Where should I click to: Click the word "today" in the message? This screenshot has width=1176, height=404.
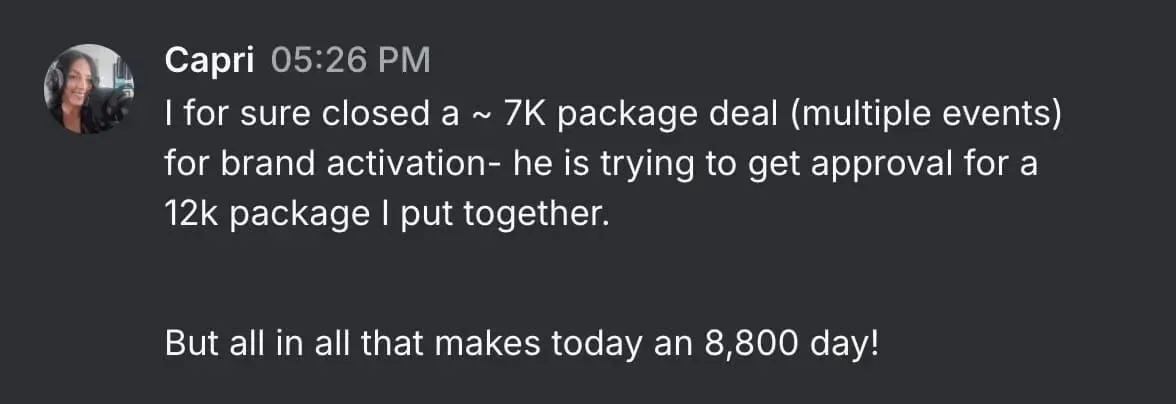[x=596, y=344]
